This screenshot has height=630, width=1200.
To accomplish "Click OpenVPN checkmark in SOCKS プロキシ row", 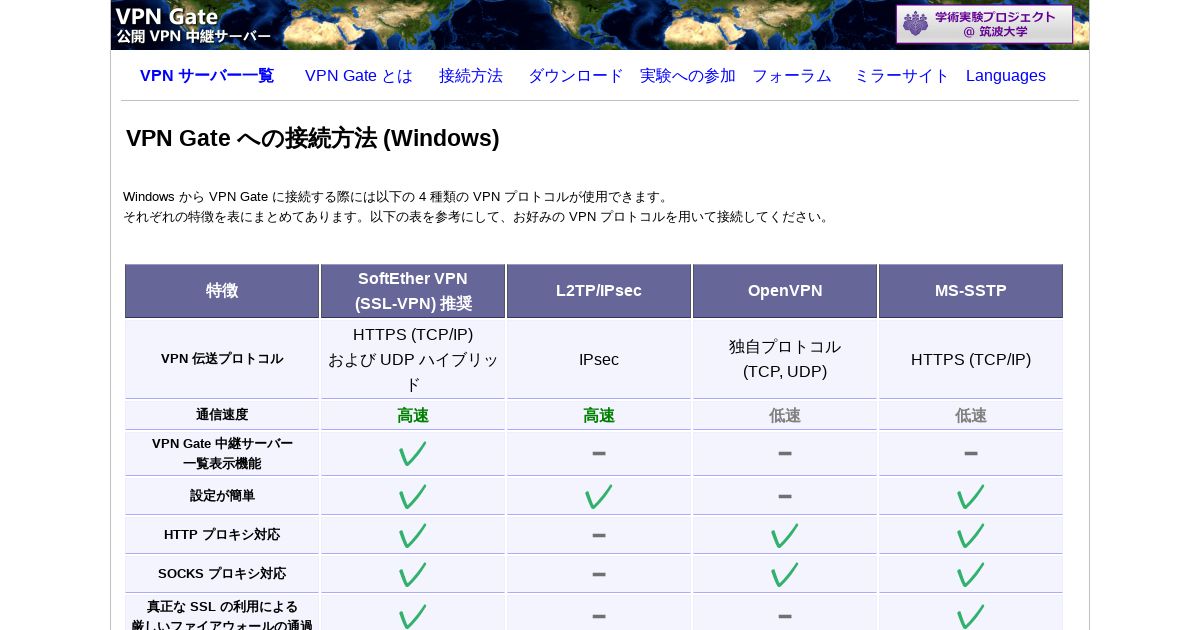I will (x=785, y=574).
